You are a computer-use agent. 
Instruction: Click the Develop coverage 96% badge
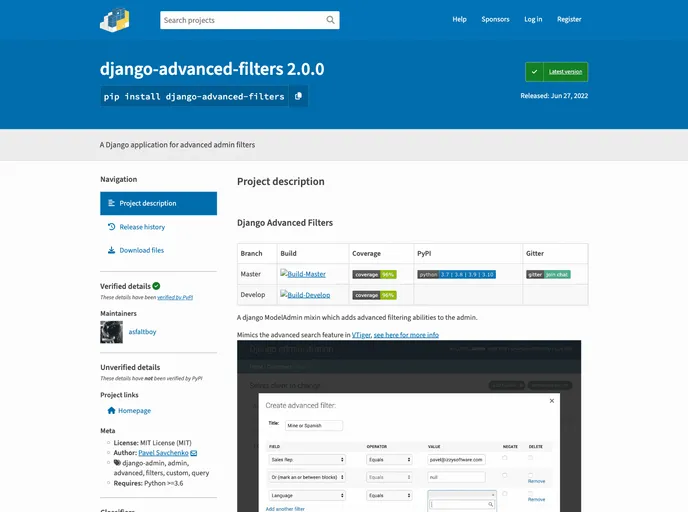coord(374,295)
